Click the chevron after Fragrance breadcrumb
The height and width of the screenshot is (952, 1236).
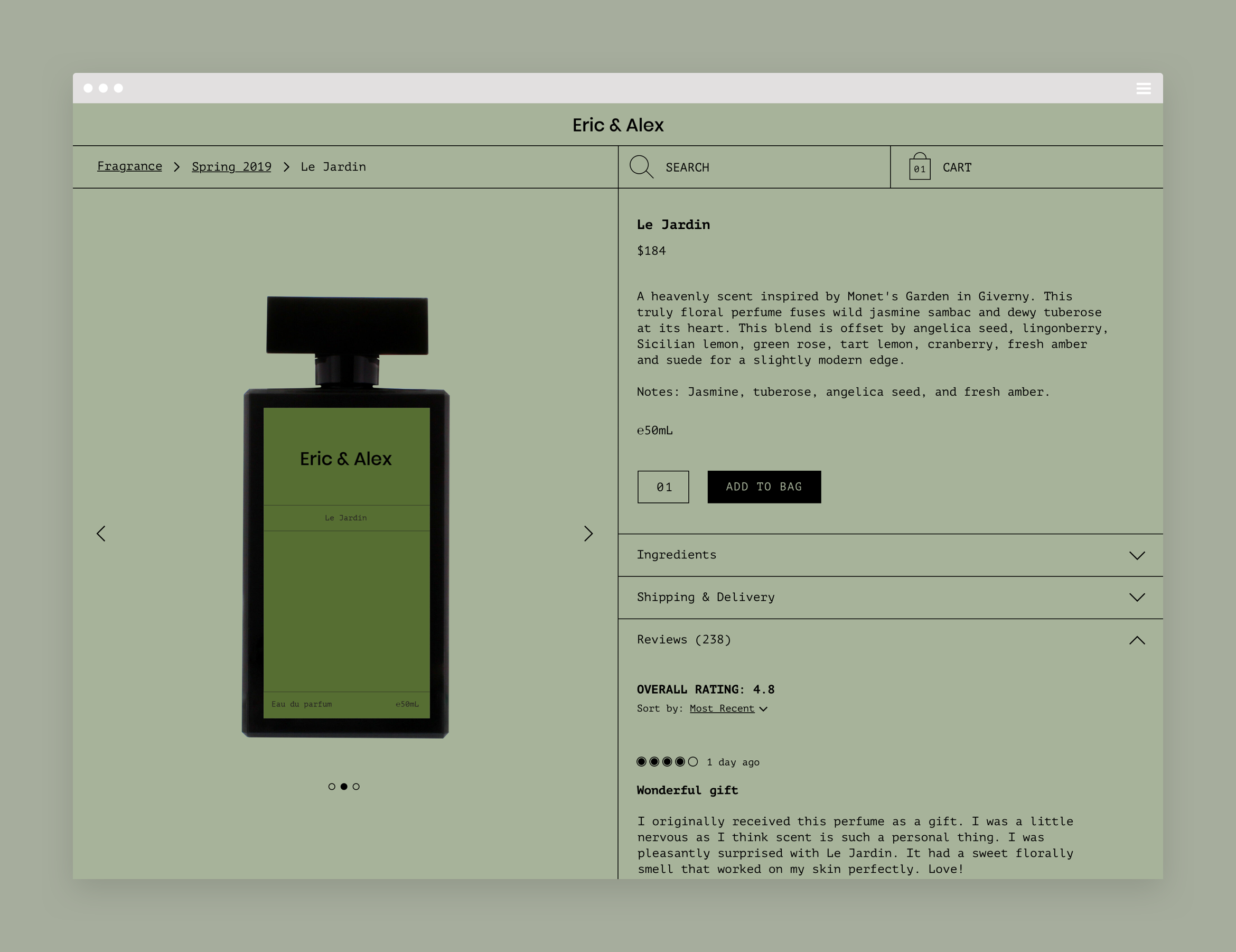coord(176,167)
